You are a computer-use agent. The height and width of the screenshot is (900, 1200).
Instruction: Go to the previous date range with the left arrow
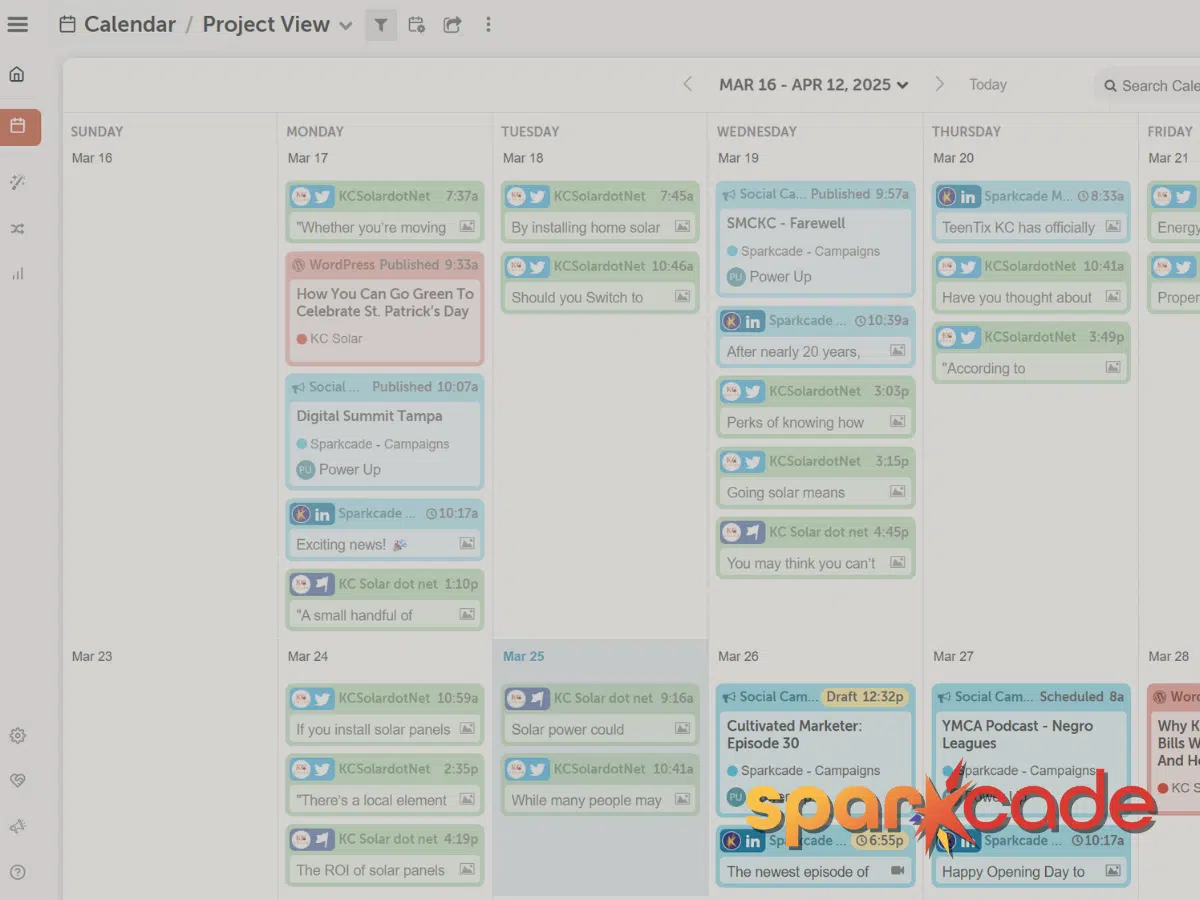coord(687,85)
